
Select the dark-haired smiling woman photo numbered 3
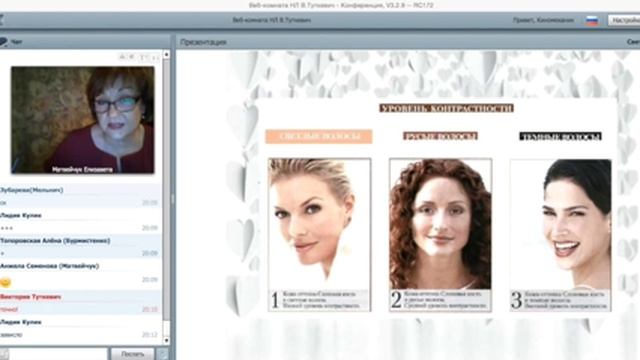pyautogui.click(x=560, y=224)
